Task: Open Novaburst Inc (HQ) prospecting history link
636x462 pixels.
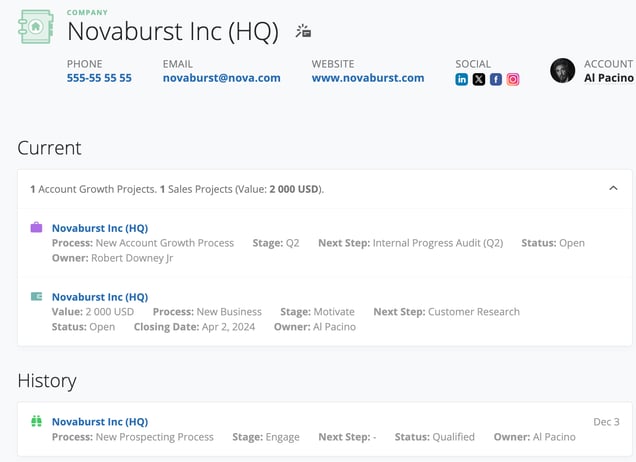Action: point(100,422)
